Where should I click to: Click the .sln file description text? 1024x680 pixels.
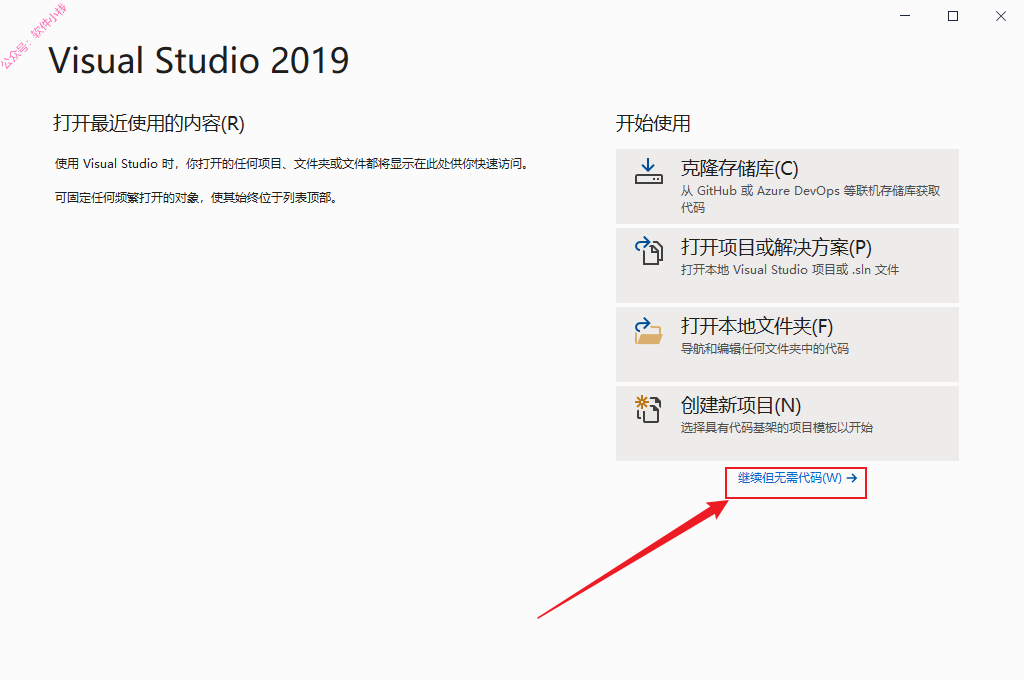click(790, 270)
